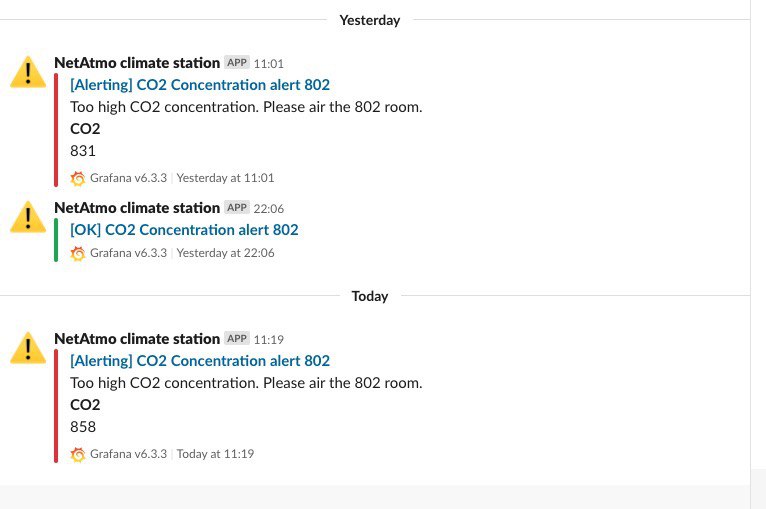Open today's Alerting CO2 Concentration alert 802 link
The height and width of the screenshot is (509, 766).
(x=200, y=361)
